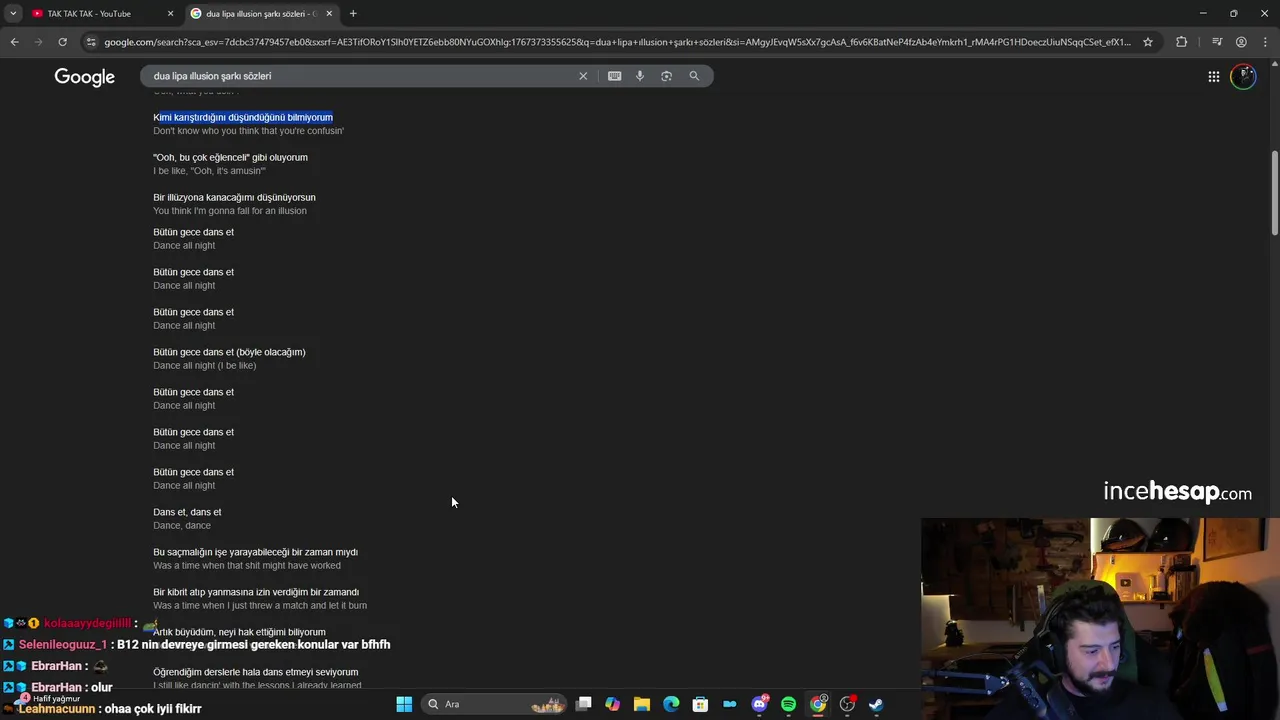The width and height of the screenshot is (1280, 720).
Task: Click lyric 'Kimi karıştırdığını düşündüğünü bilmiyorum'
Action: point(243,117)
